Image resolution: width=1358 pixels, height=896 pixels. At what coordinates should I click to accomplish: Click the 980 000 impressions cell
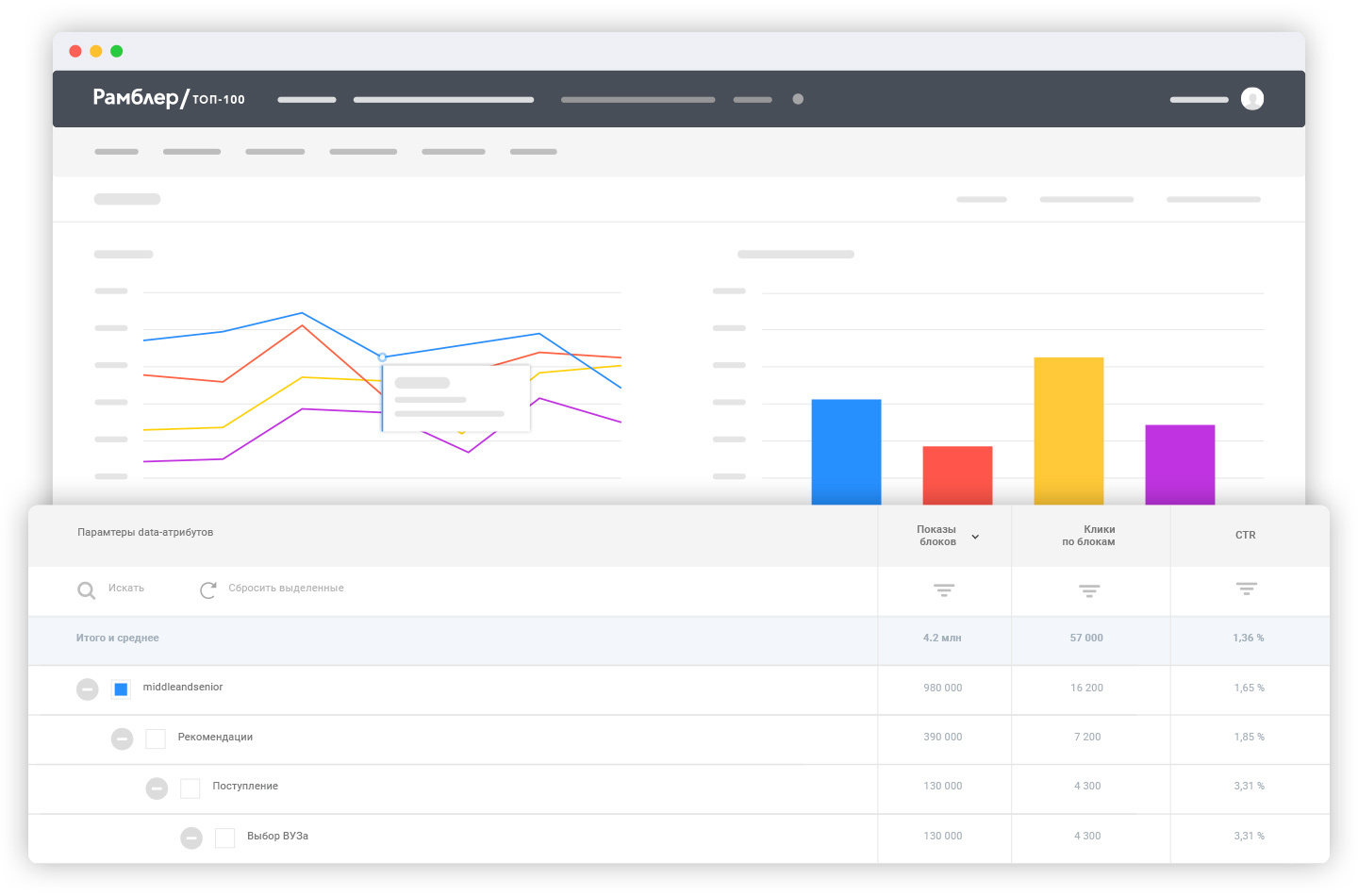coord(943,688)
